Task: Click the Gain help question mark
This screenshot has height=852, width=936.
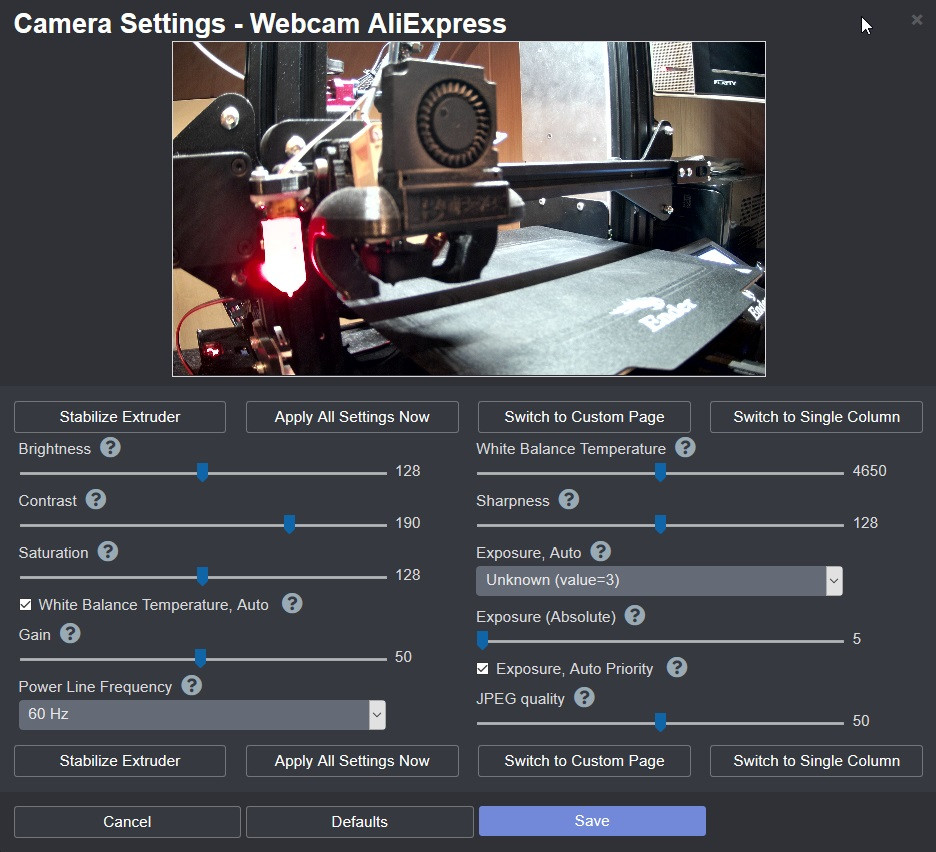Action: point(70,634)
